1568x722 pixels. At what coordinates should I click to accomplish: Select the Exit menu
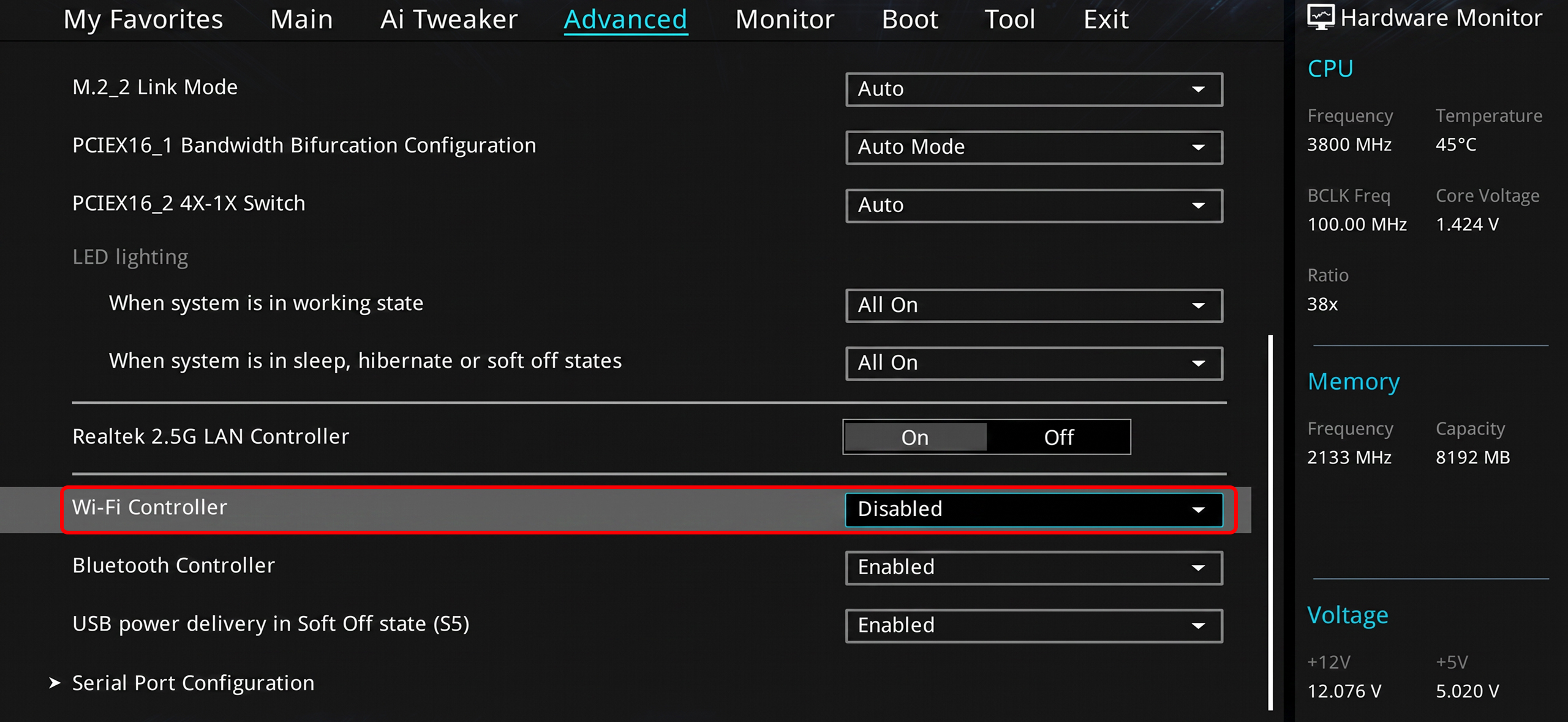click(x=1106, y=20)
